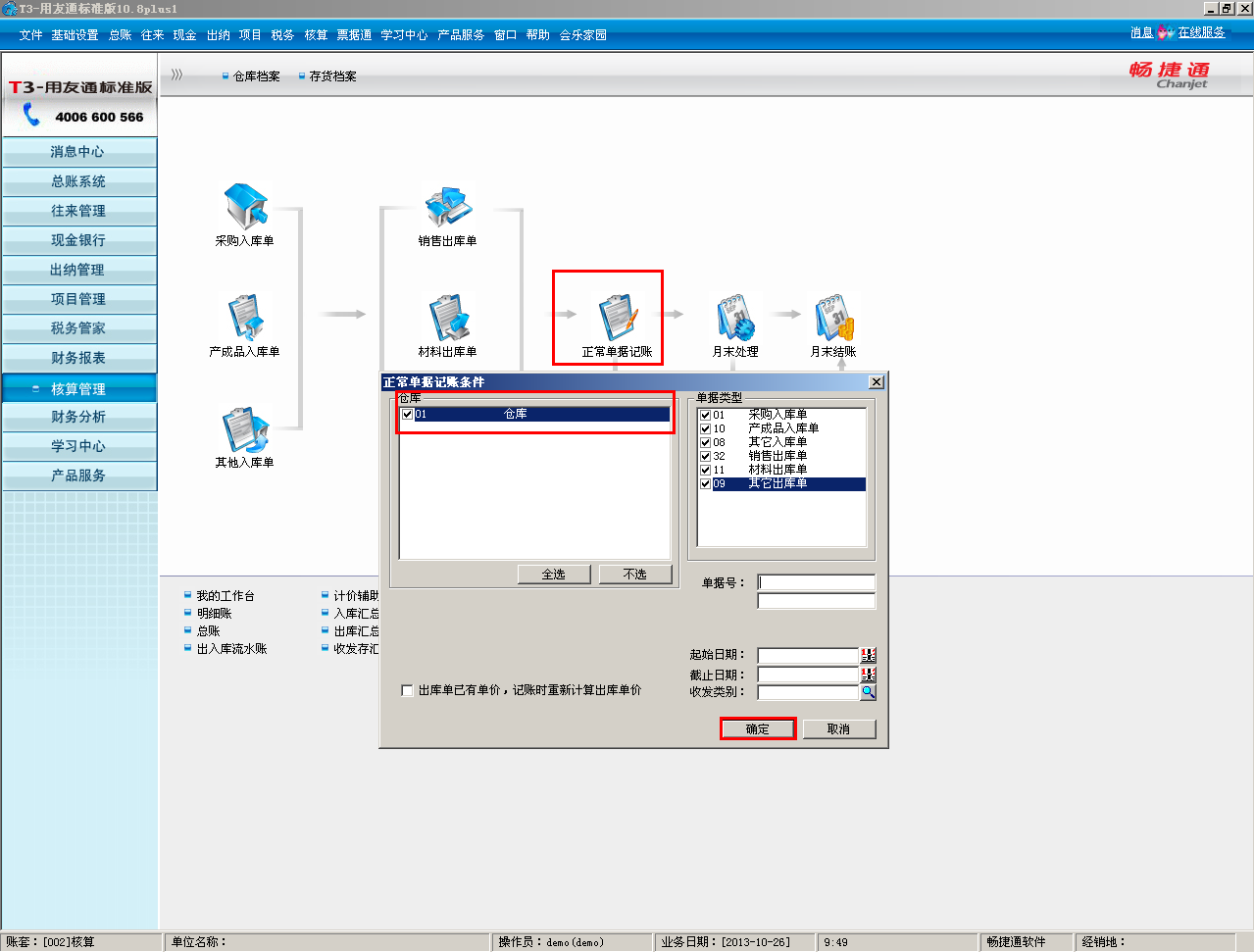Select 现金银行 in sidebar
Image resolution: width=1254 pixels, height=952 pixels.
tap(78, 240)
